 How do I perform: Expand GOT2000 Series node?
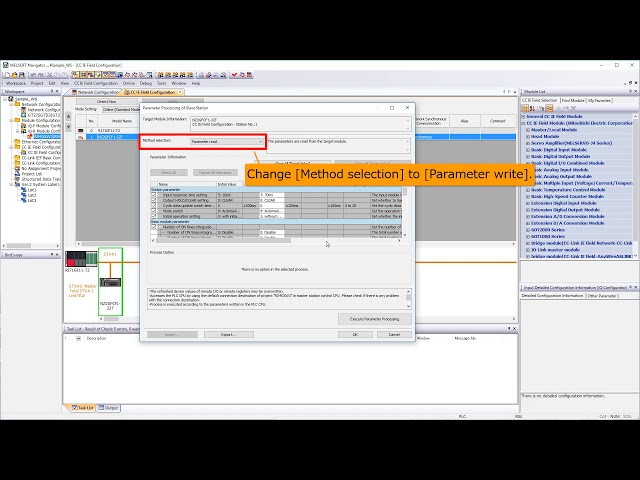click(x=528, y=230)
